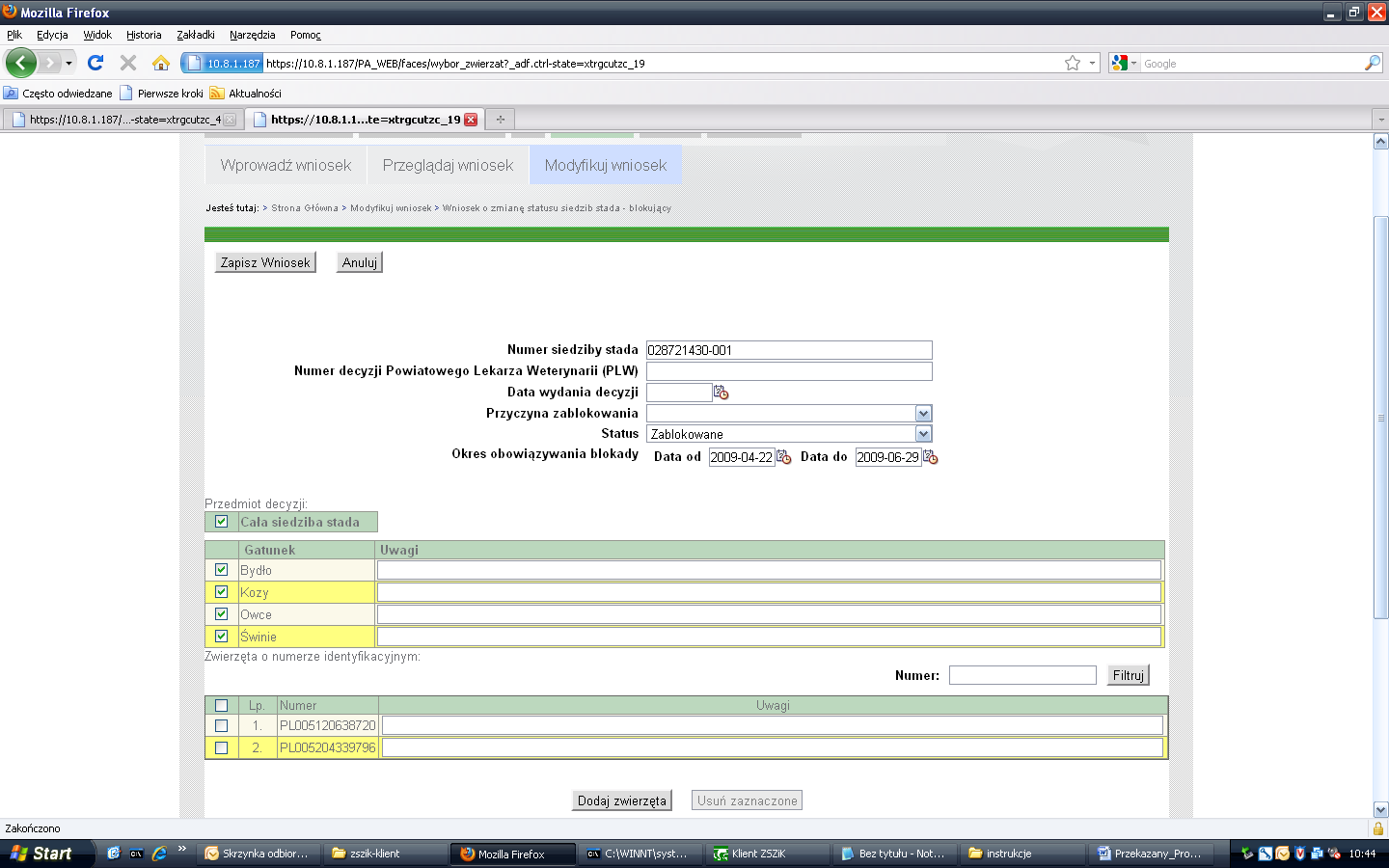Screen dimensions: 1389x868
Task: Click the Dodaj zwierzęta button
Action: point(622,800)
